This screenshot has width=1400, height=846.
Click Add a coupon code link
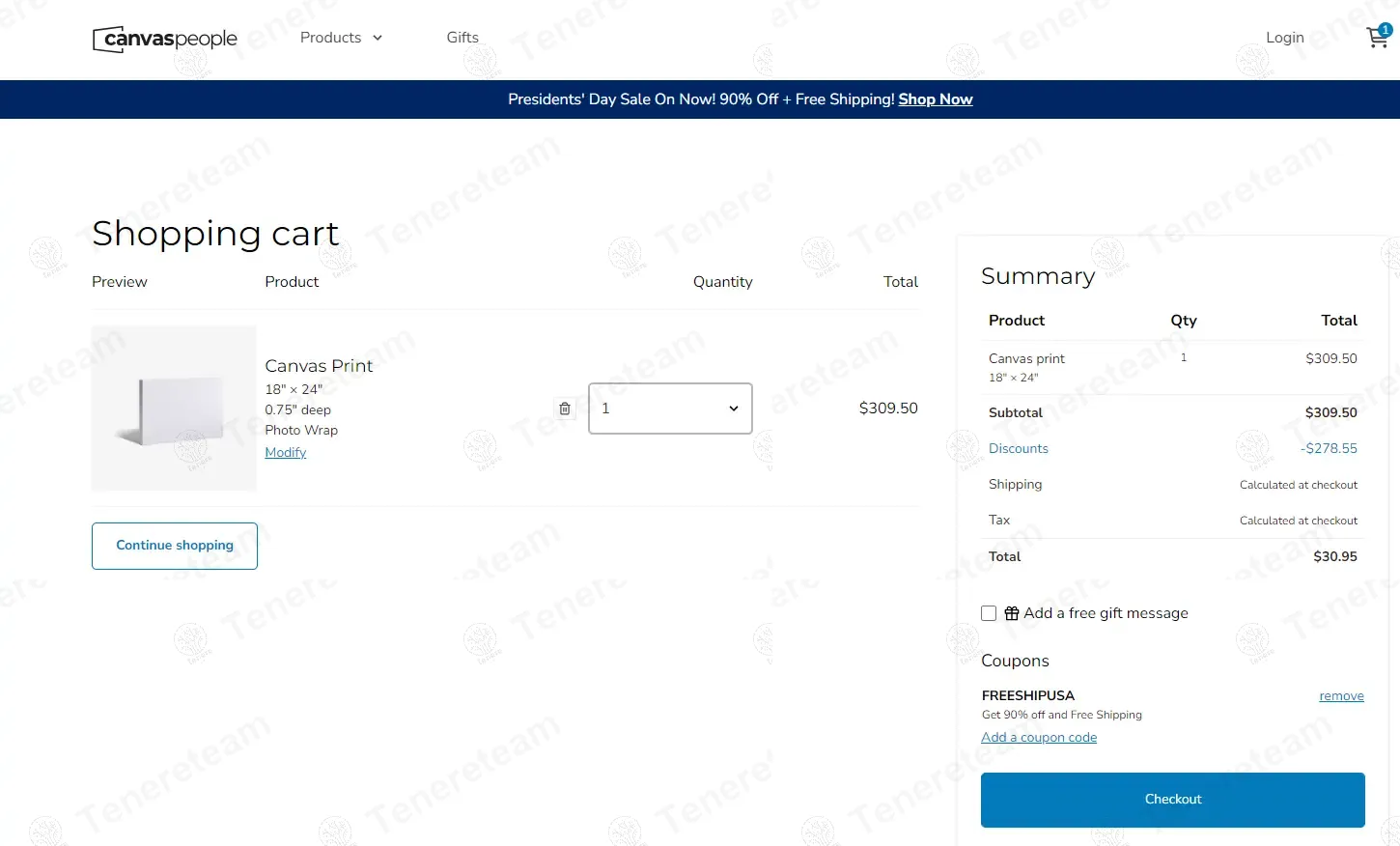click(1039, 738)
